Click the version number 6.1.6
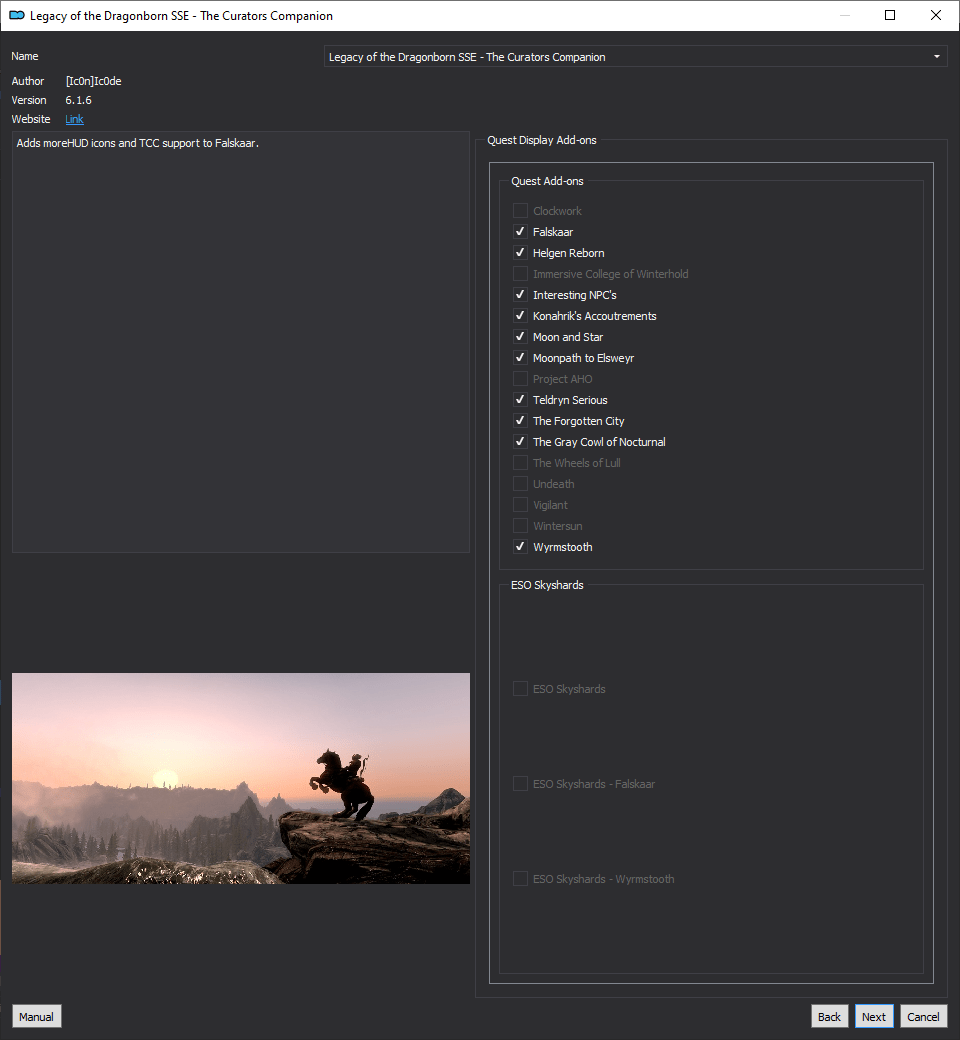Viewport: 960px width, 1040px height. [x=78, y=100]
